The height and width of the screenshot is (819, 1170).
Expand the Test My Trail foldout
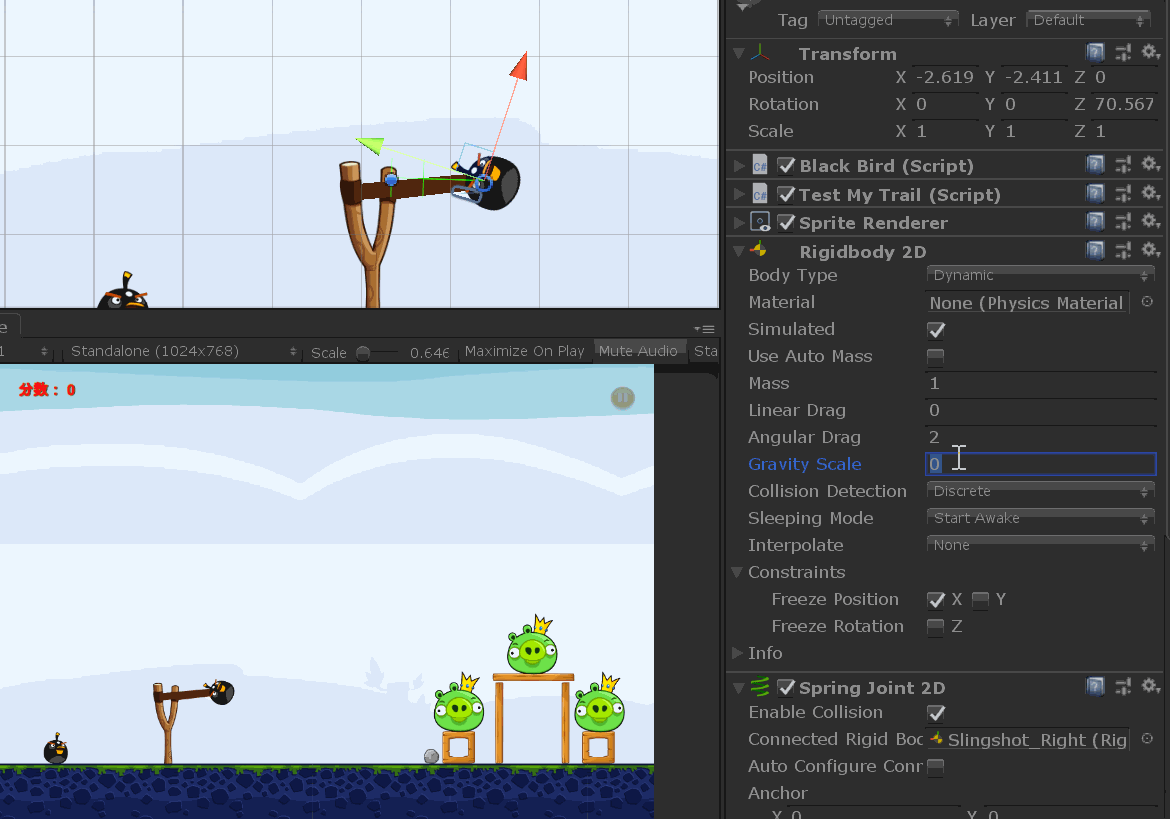tap(738, 195)
